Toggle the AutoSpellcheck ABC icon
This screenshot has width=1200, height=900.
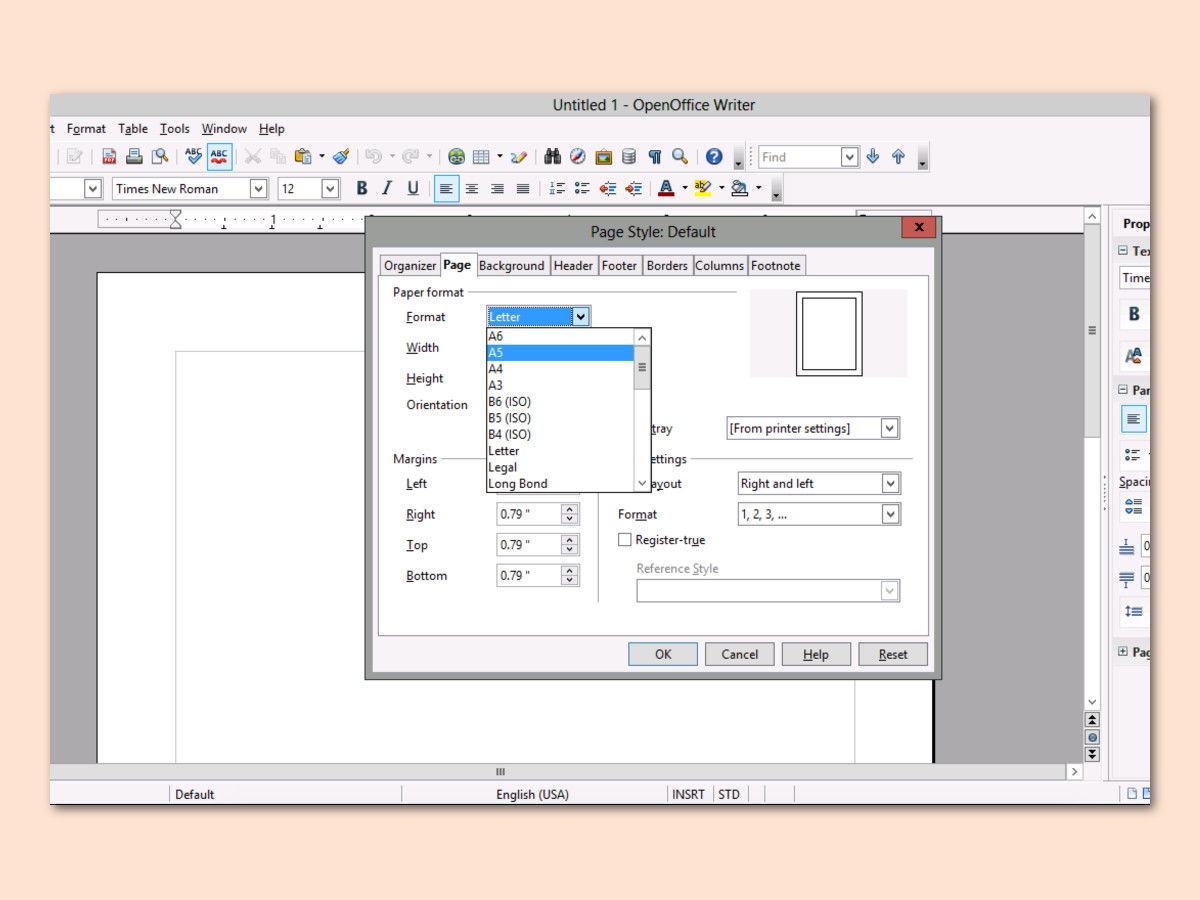220,156
